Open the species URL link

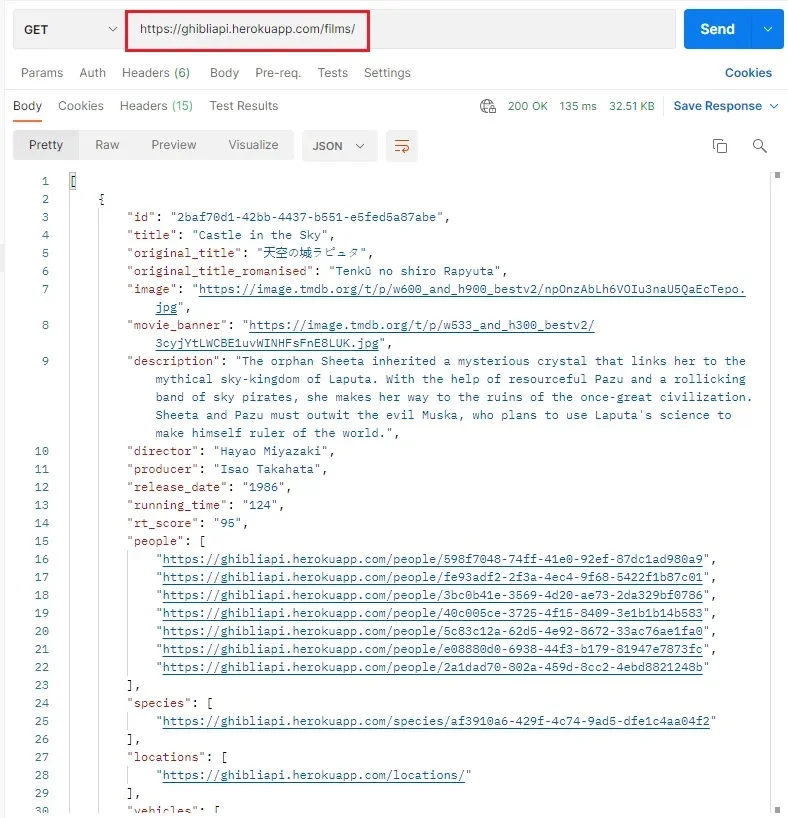pyautogui.click(x=436, y=721)
